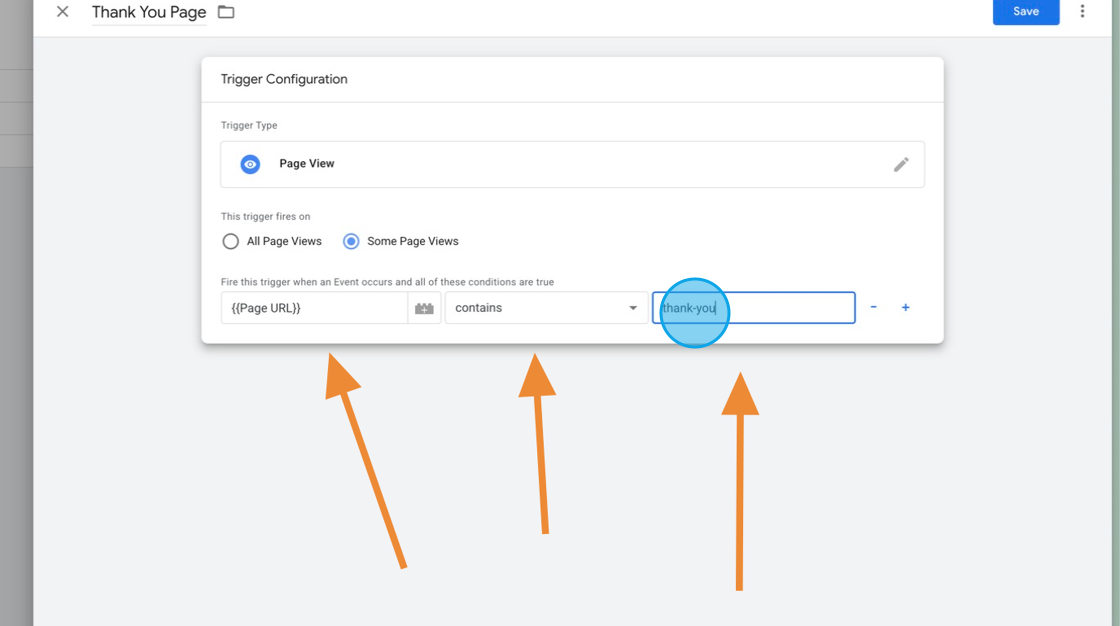Select the All Page Views radio button
Viewport: 1120px width, 626px height.
pos(231,241)
